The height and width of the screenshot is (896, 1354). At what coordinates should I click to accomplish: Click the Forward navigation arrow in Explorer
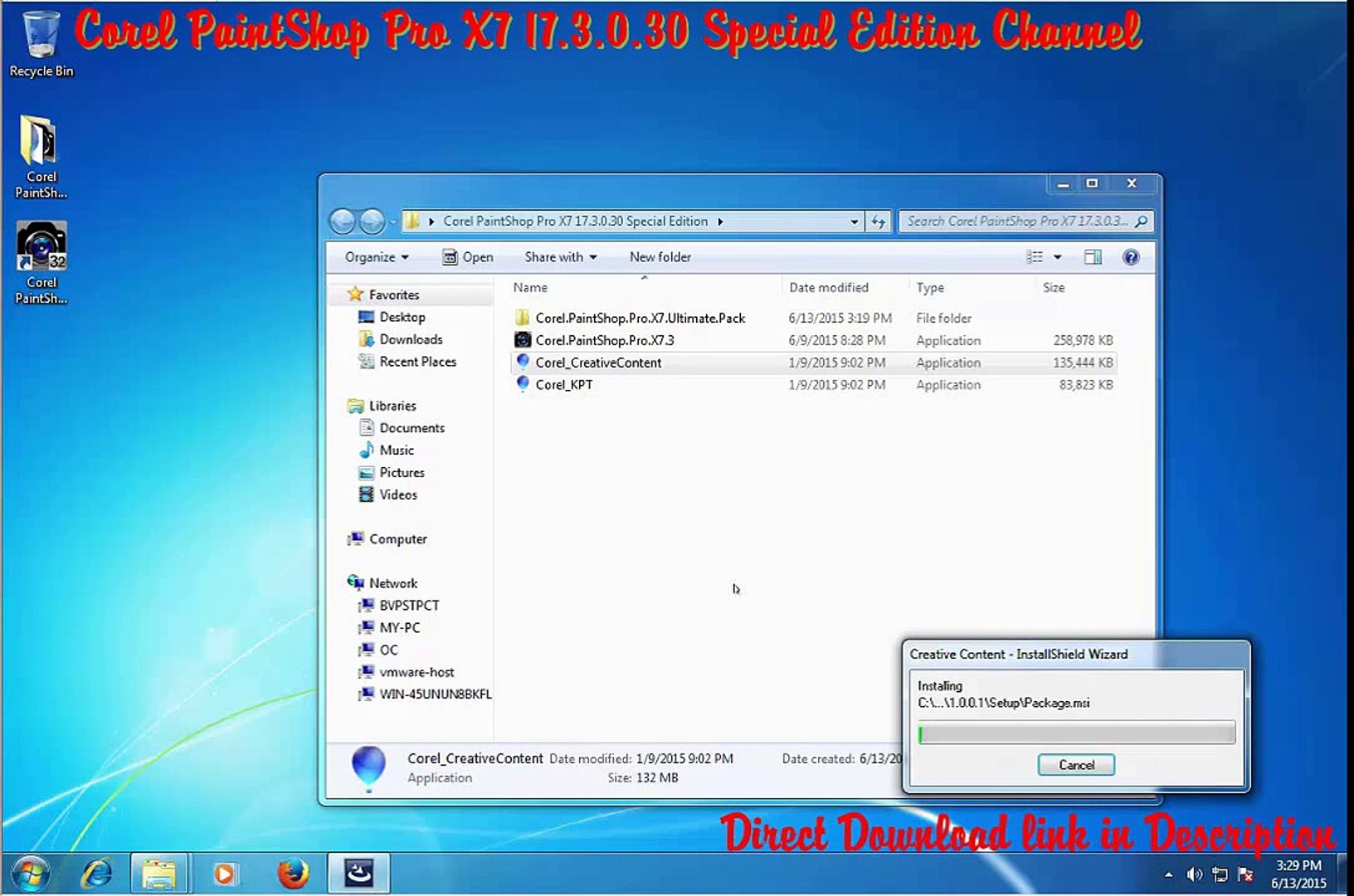tap(372, 222)
